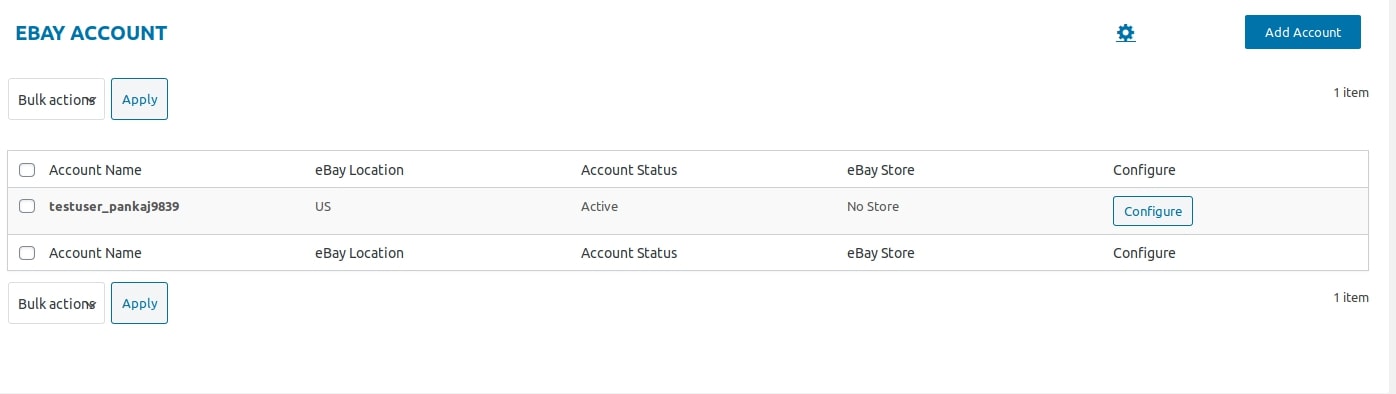Click the bottom Apply button
This screenshot has height=394, width=1396.
coord(139,303)
